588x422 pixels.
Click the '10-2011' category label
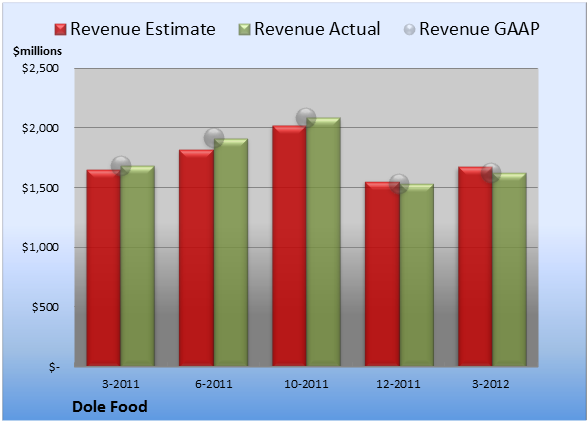(306, 384)
